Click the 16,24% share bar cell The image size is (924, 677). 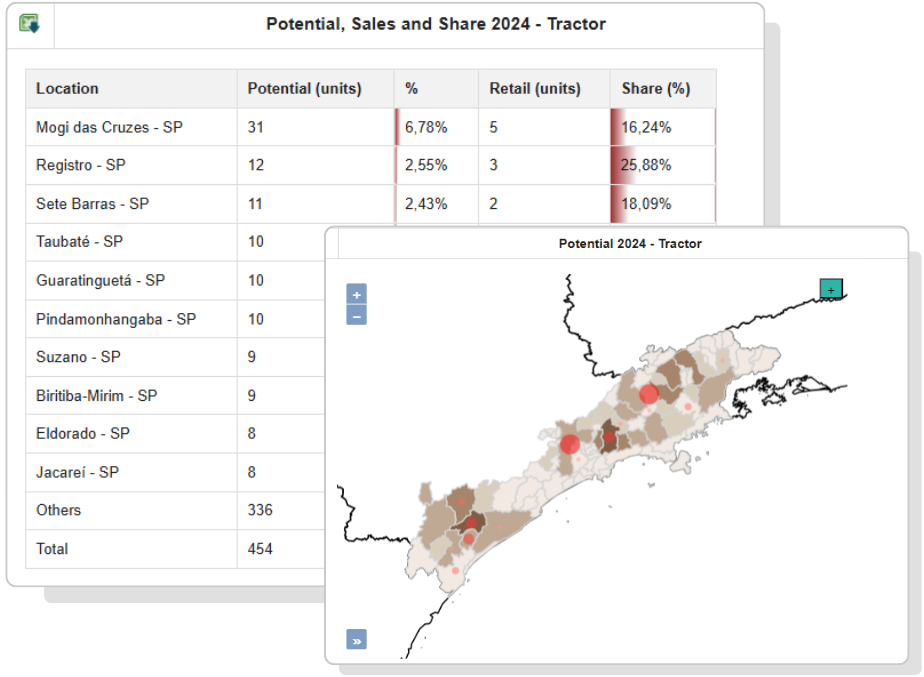(x=662, y=127)
